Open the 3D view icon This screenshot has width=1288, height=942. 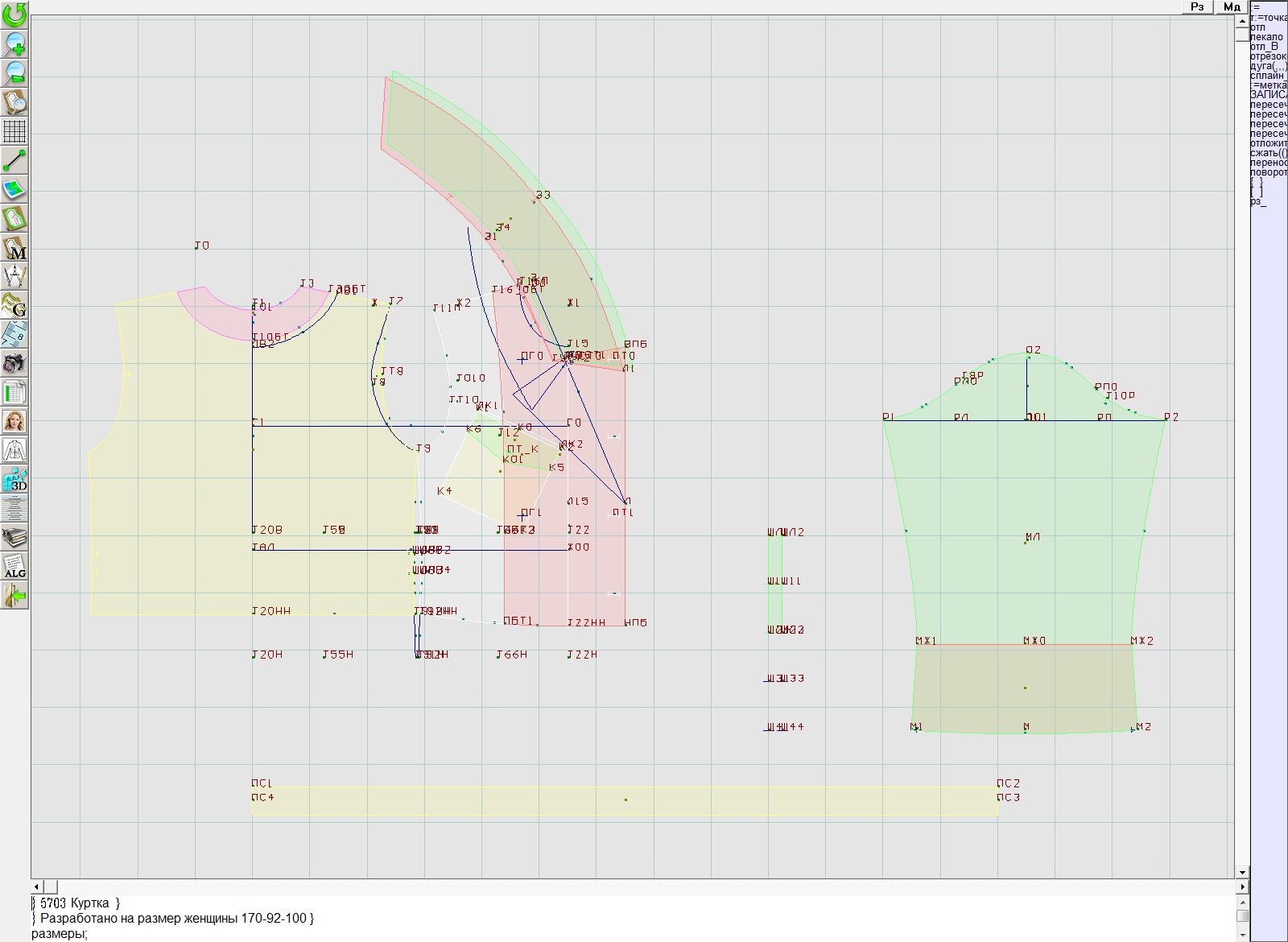click(14, 479)
